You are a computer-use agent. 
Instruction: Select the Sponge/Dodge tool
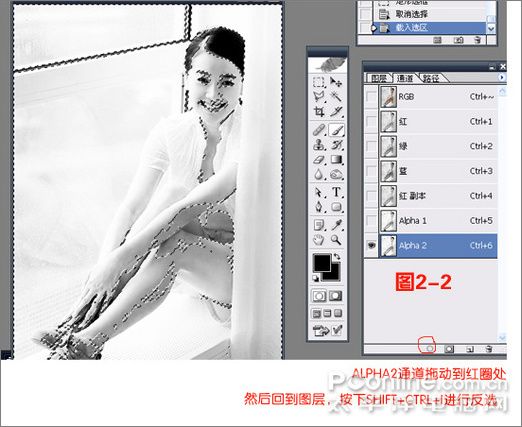tap(336, 174)
